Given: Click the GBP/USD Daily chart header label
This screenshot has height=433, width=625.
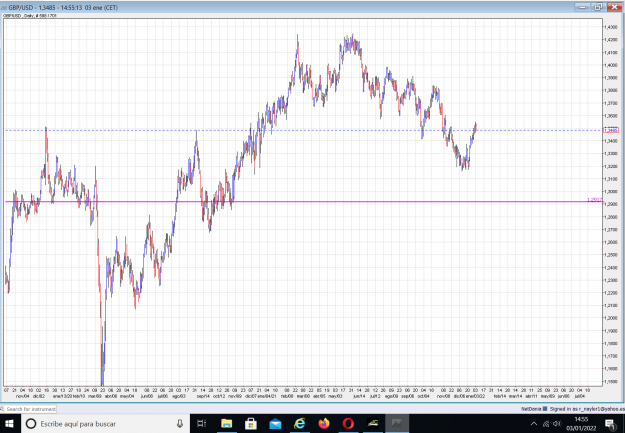Looking at the screenshot, I should pos(30,16).
